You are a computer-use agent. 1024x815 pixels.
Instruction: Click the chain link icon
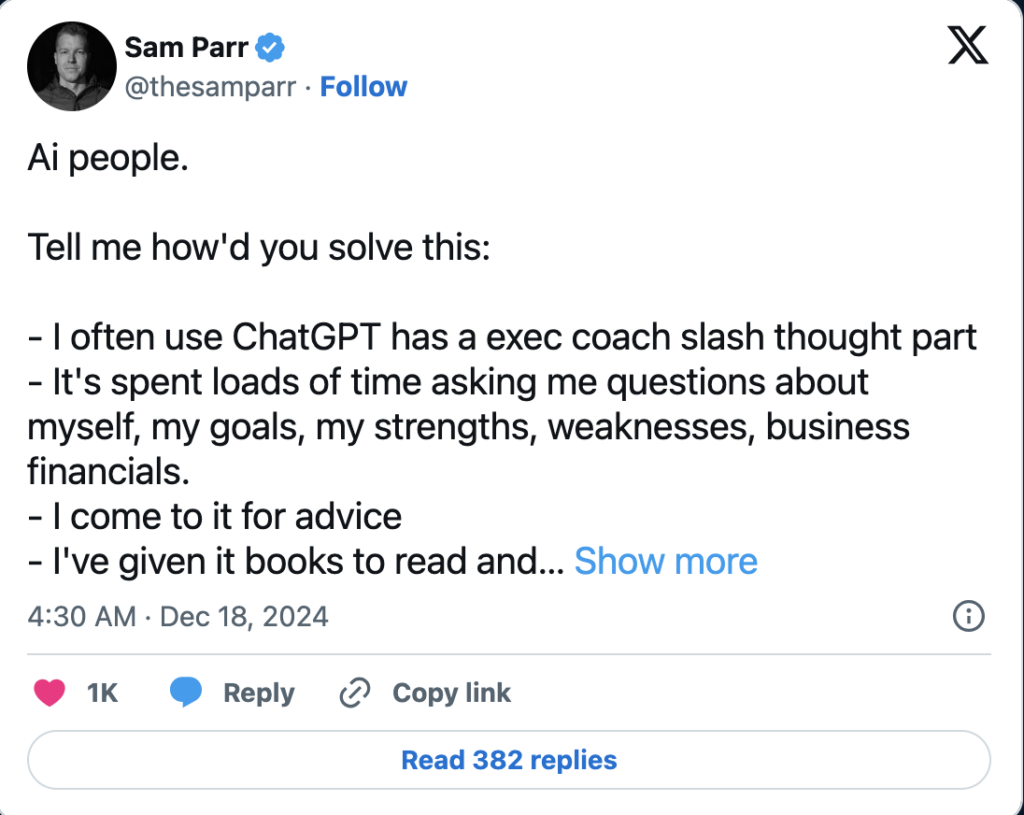click(x=355, y=693)
